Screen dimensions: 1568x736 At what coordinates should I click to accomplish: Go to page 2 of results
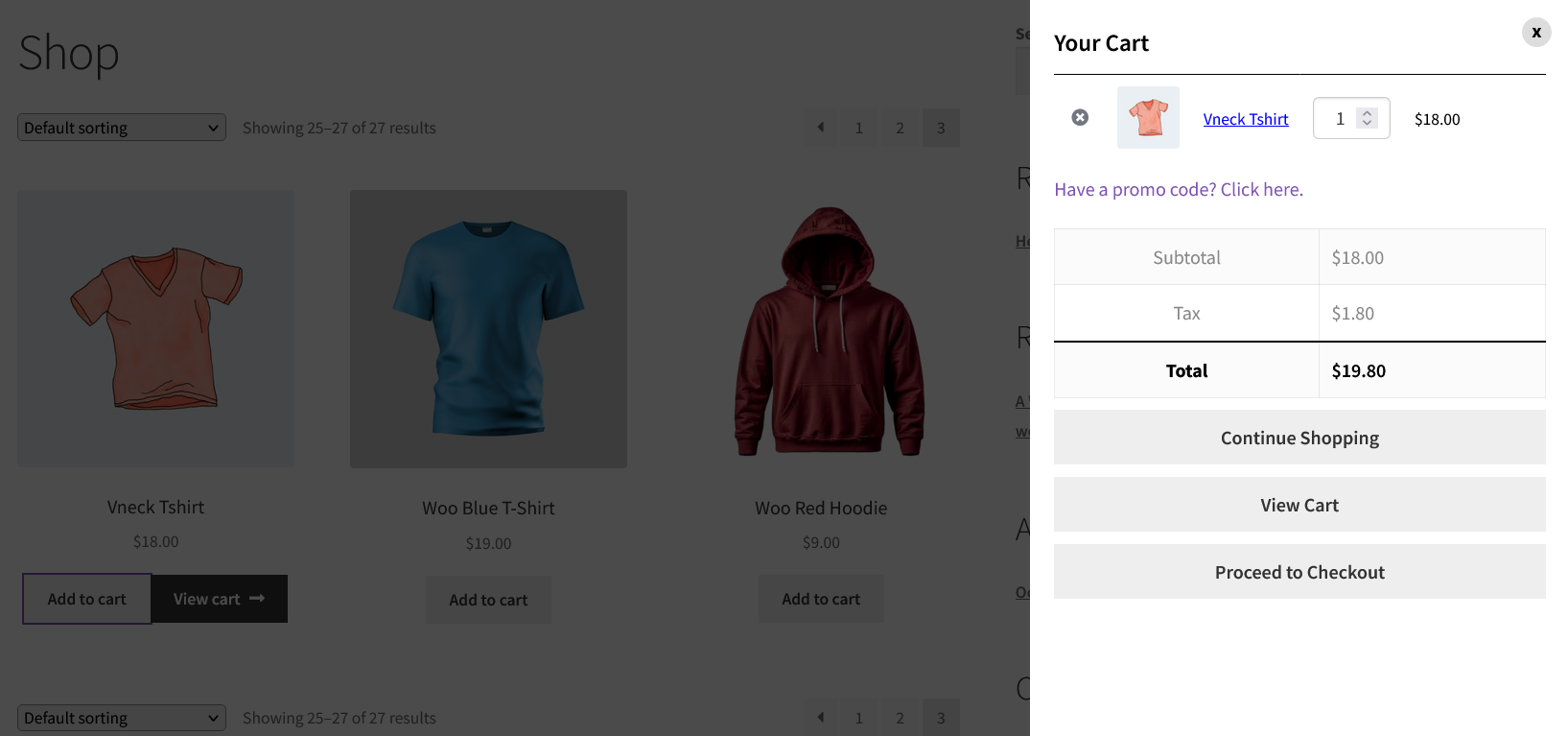point(900,127)
